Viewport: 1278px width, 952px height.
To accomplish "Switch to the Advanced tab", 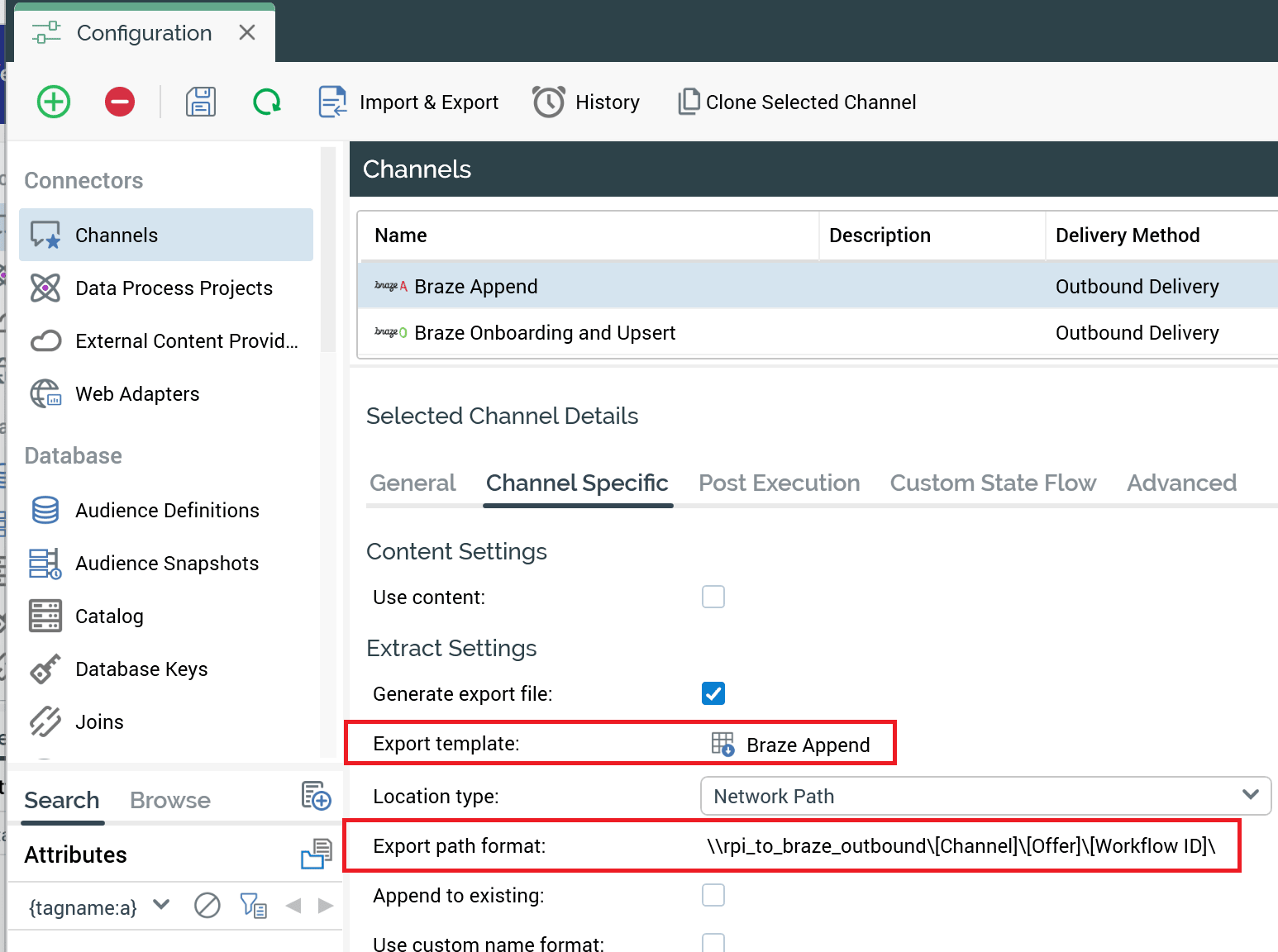I will click(x=1181, y=483).
